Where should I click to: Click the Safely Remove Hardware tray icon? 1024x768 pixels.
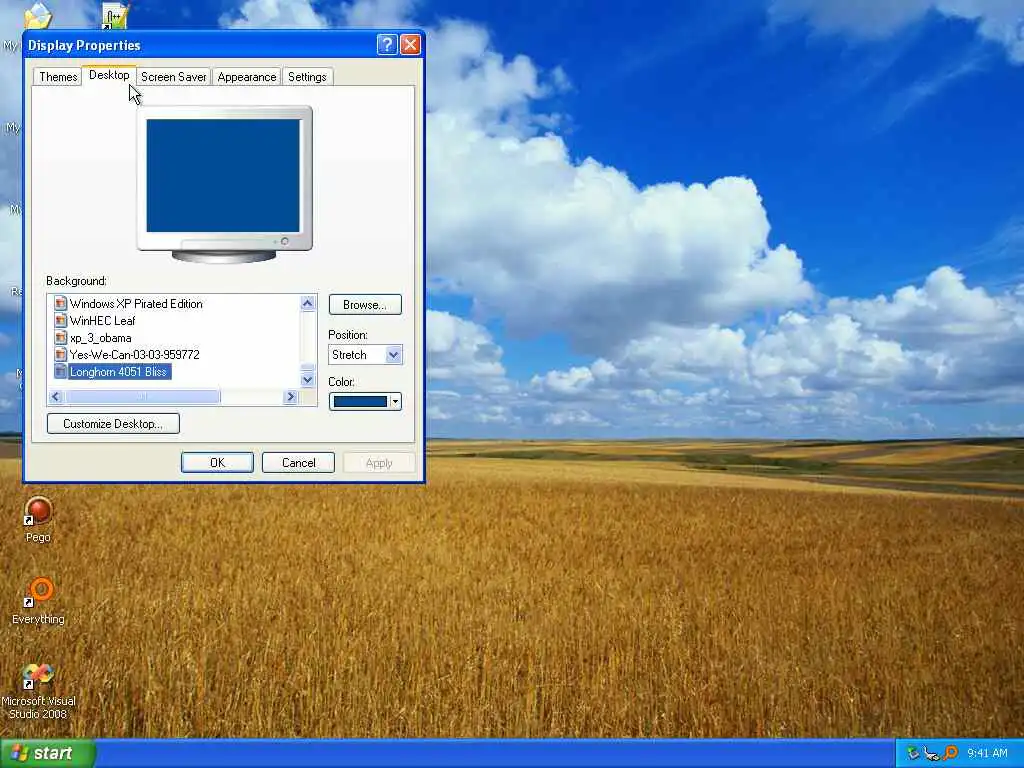(913, 753)
